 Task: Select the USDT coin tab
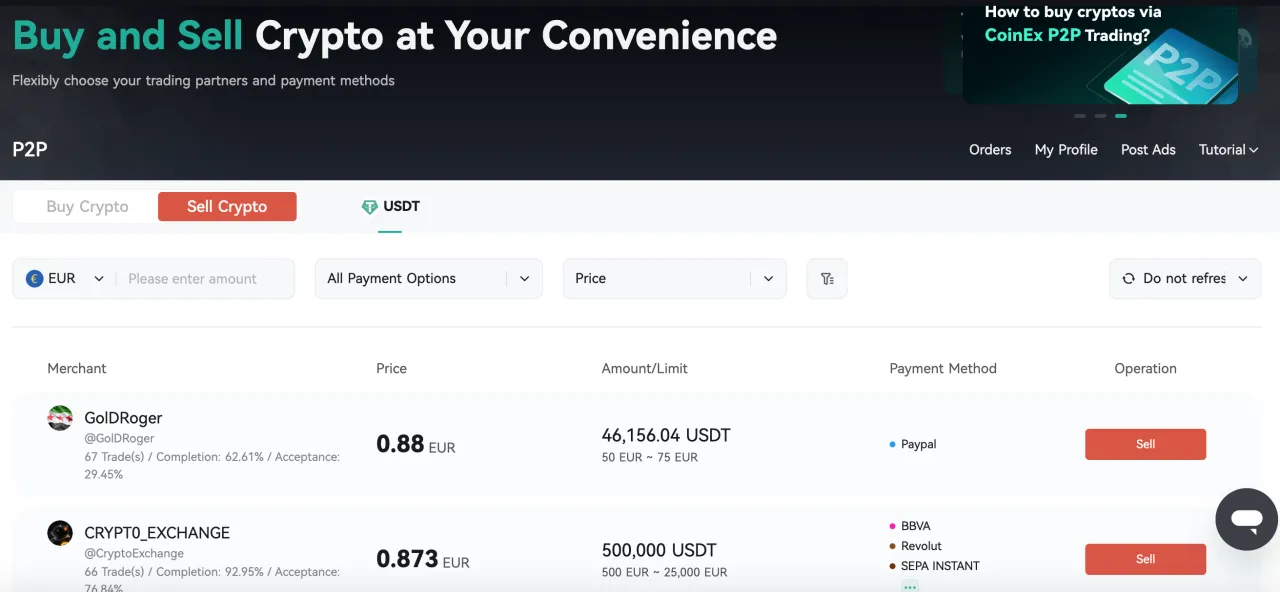(x=390, y=207)
